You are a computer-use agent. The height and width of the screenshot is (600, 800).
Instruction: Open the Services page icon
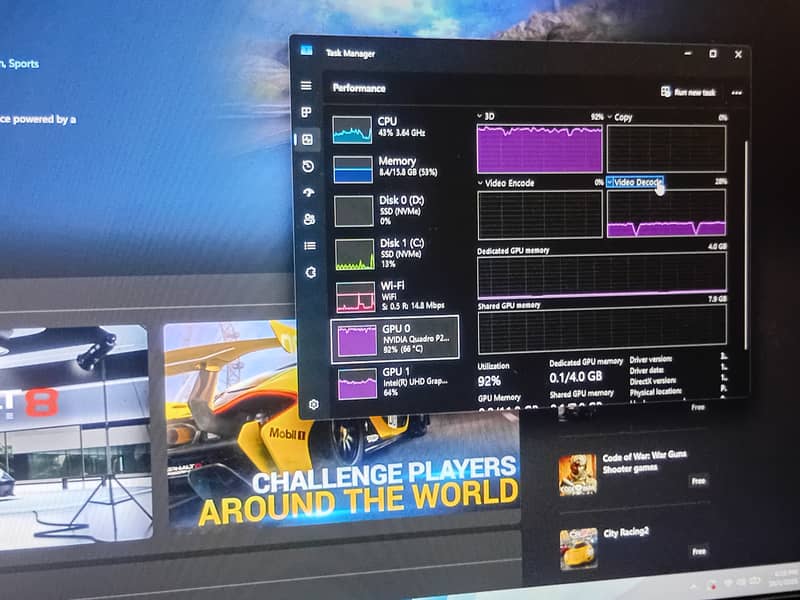[x=311, y=272]
